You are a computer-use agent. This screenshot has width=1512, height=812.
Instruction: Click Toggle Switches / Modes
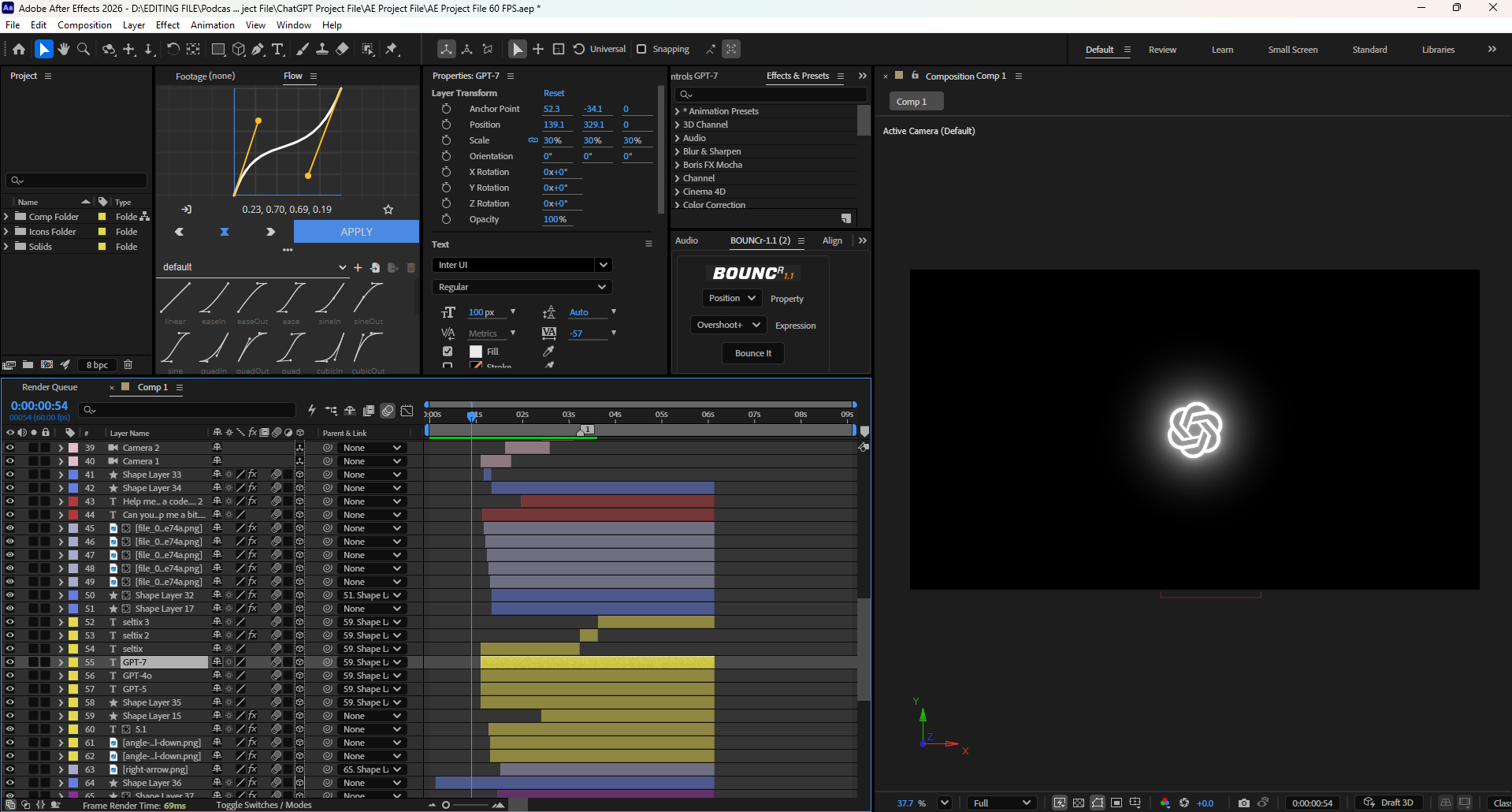pyautogui.click(x=264, y=805)
